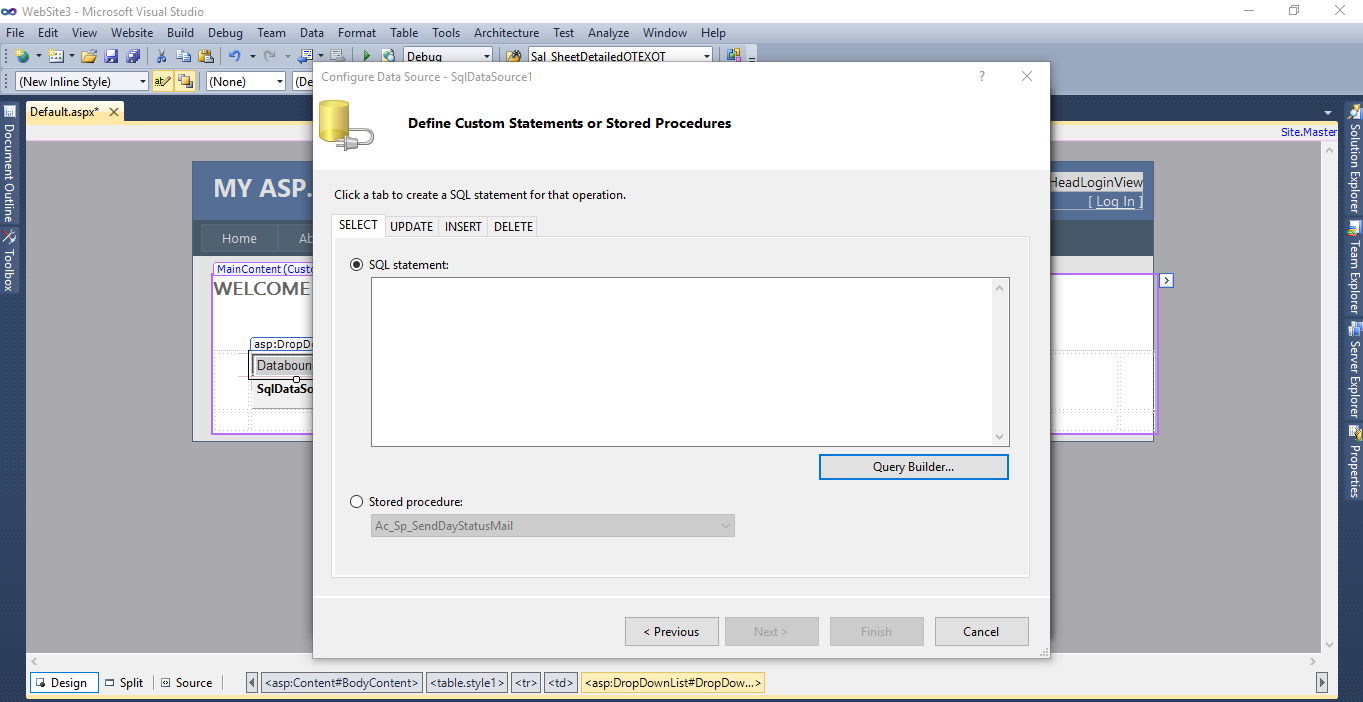The image size is (1363, 702).
Task: Select the Start Debugging green arrow icon
Action: click(x=366, y=56)
